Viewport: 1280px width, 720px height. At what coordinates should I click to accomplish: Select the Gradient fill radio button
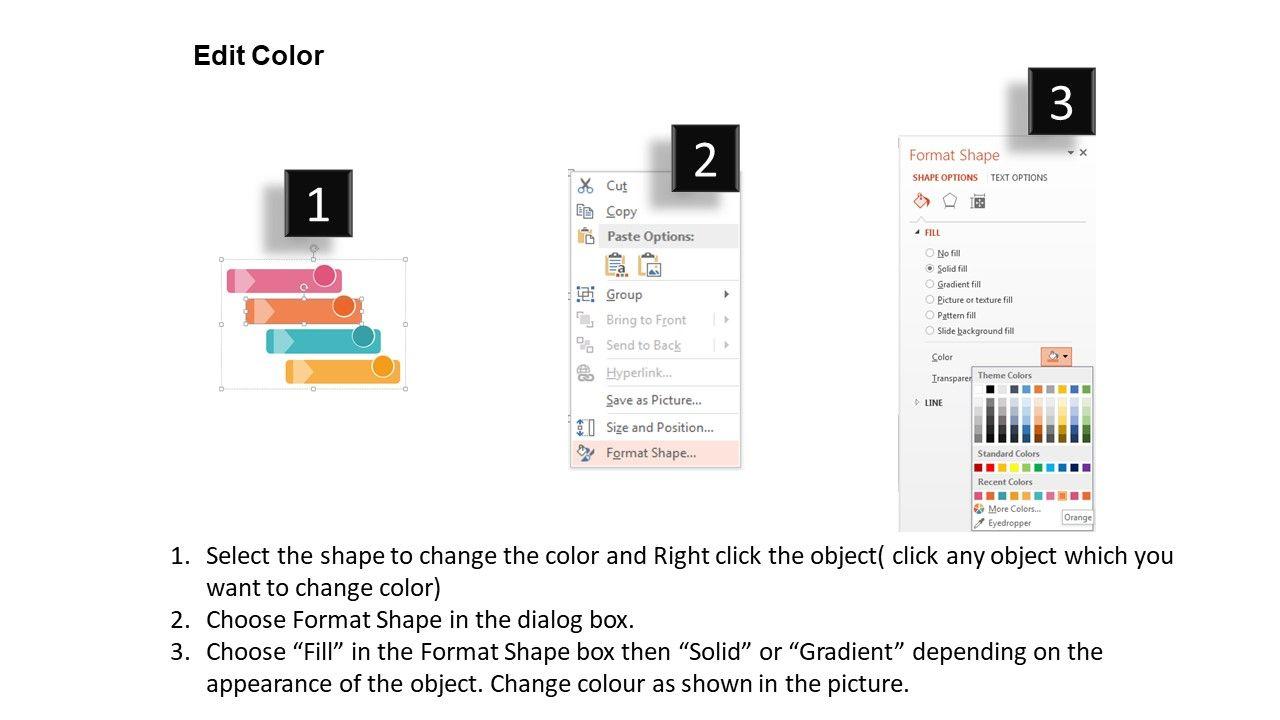click(930, 284)
